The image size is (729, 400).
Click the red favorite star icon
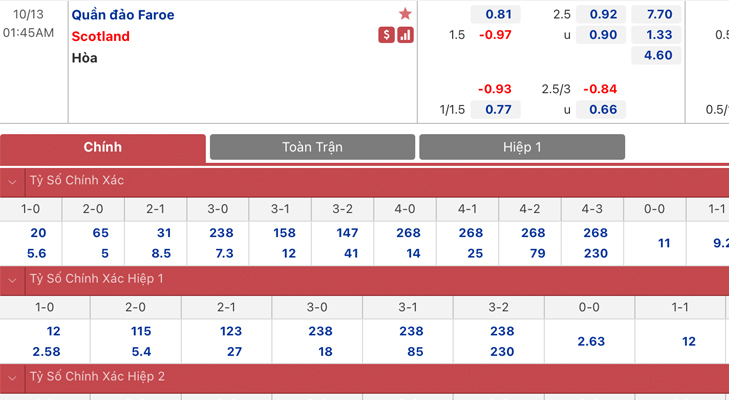point(405,14)
